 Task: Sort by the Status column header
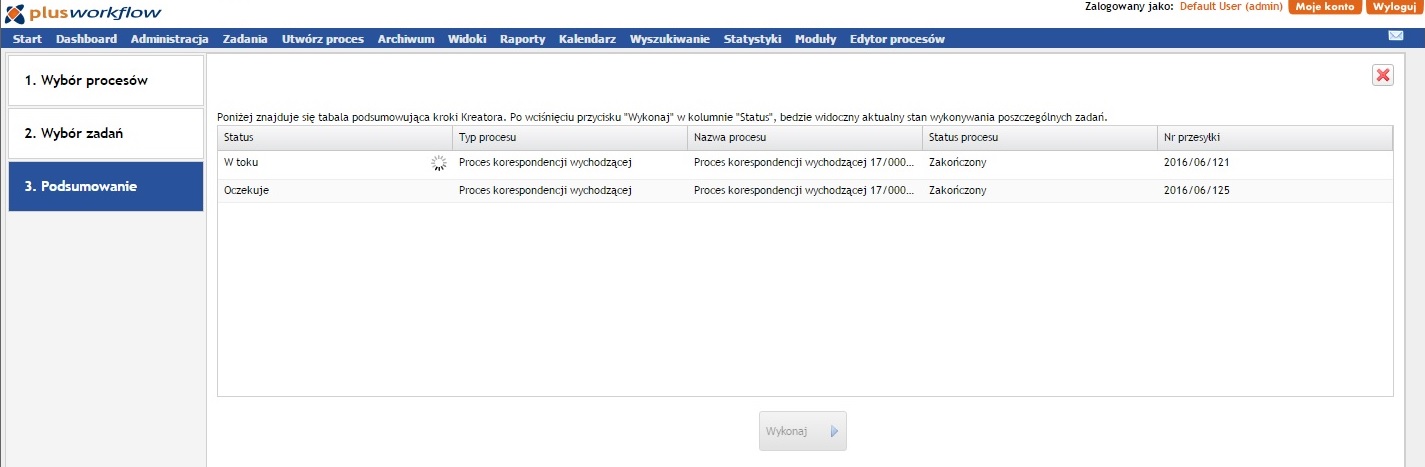click(334, 137)
